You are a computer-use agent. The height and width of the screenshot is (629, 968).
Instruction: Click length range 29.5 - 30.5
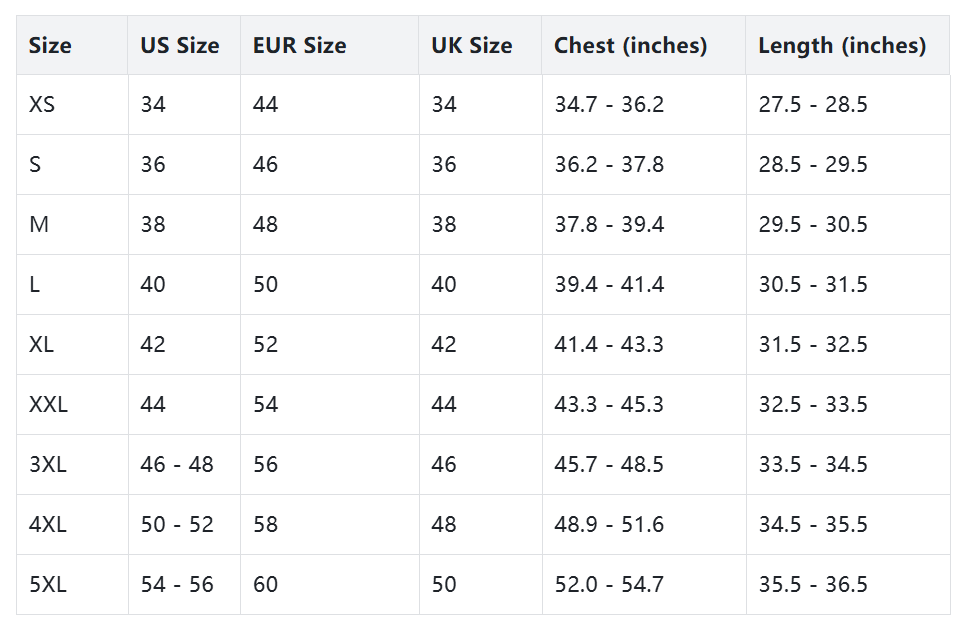813,225
